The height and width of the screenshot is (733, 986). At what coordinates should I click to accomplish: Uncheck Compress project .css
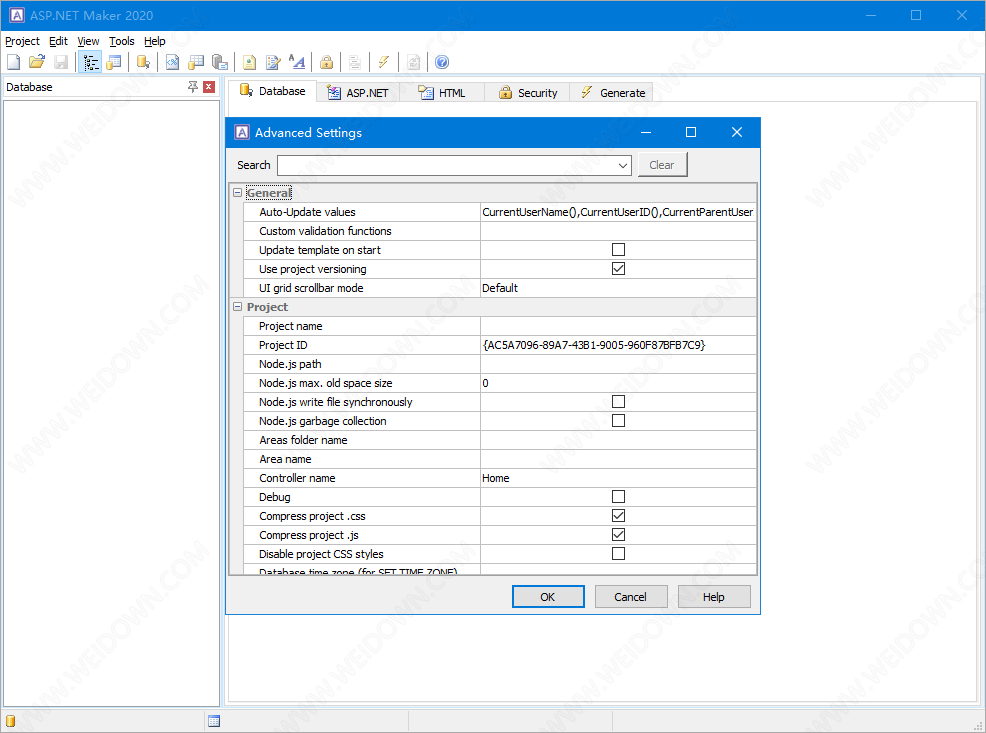pos(618,515)
